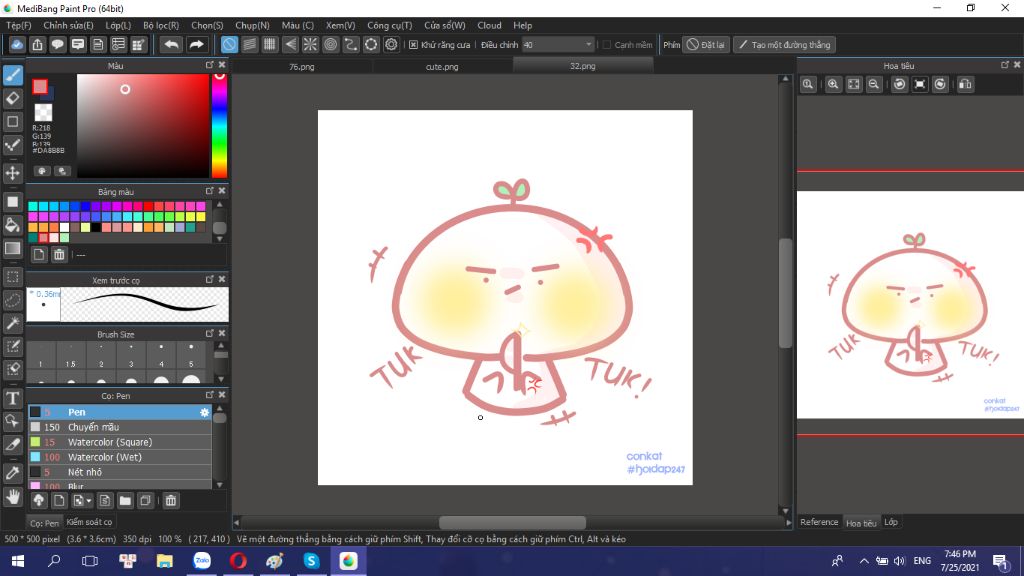This screenshot has width=1024, height=576.
Task: Choose the Move tool
Action: point(12,173)
